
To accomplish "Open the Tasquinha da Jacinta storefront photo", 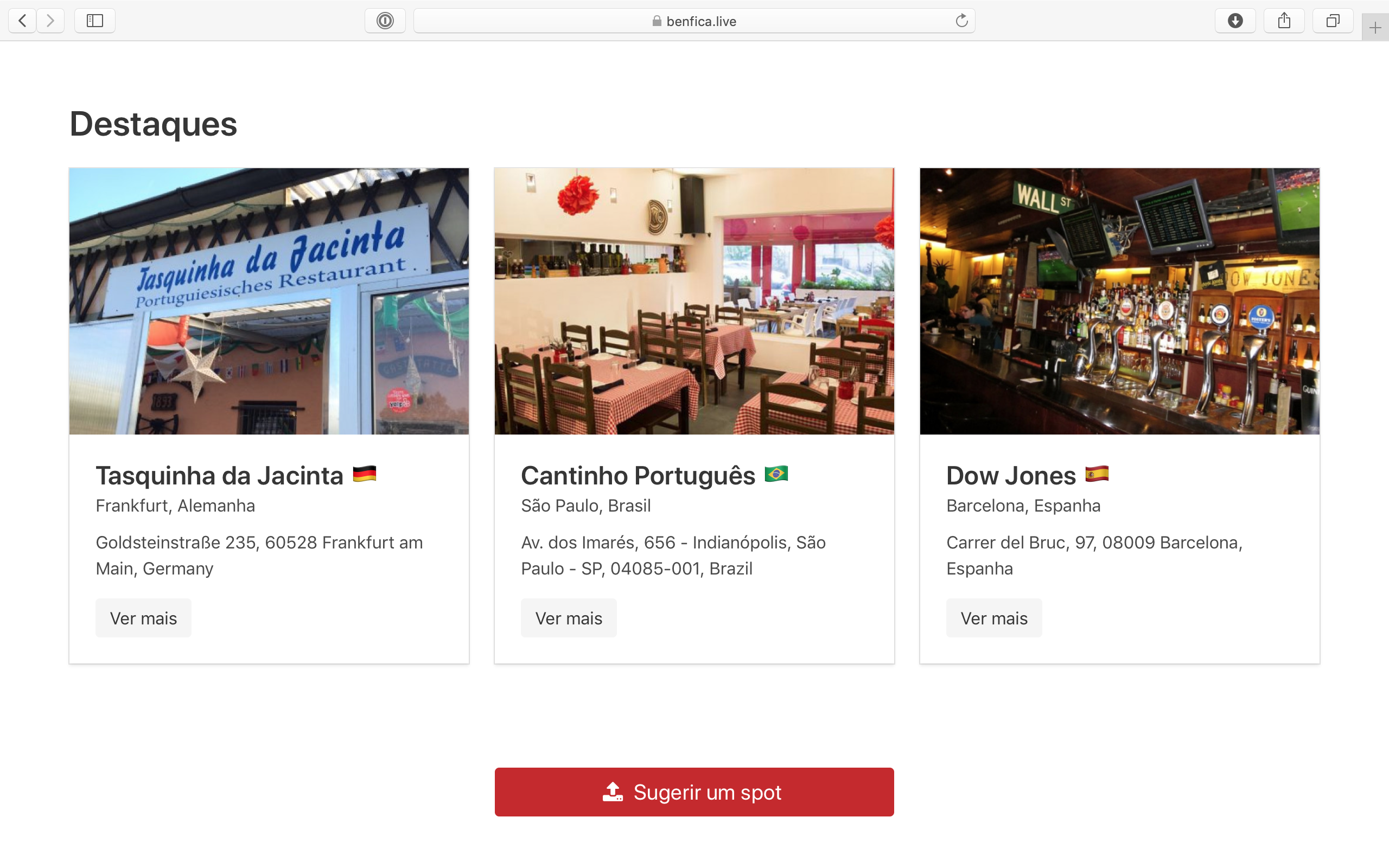I will click(269, 302).
